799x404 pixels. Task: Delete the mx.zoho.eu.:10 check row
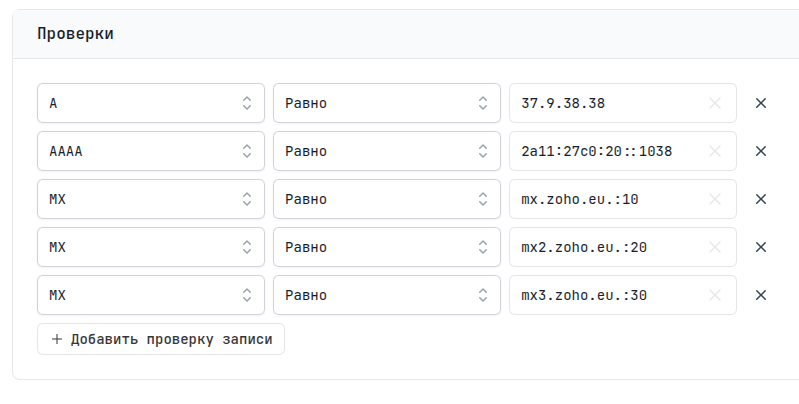(x=760, y=199)
